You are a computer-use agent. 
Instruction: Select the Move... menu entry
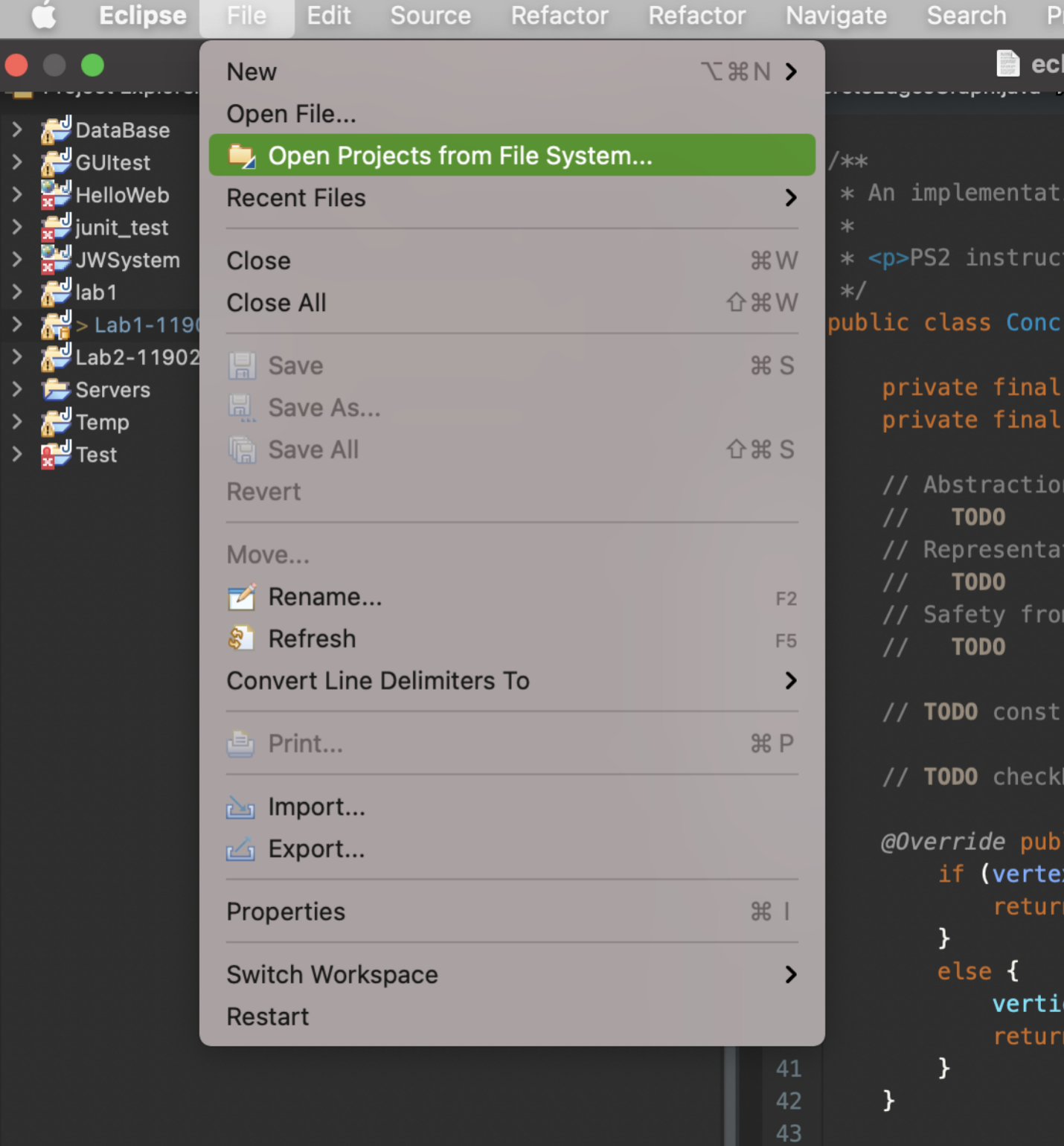click(512, 555)
